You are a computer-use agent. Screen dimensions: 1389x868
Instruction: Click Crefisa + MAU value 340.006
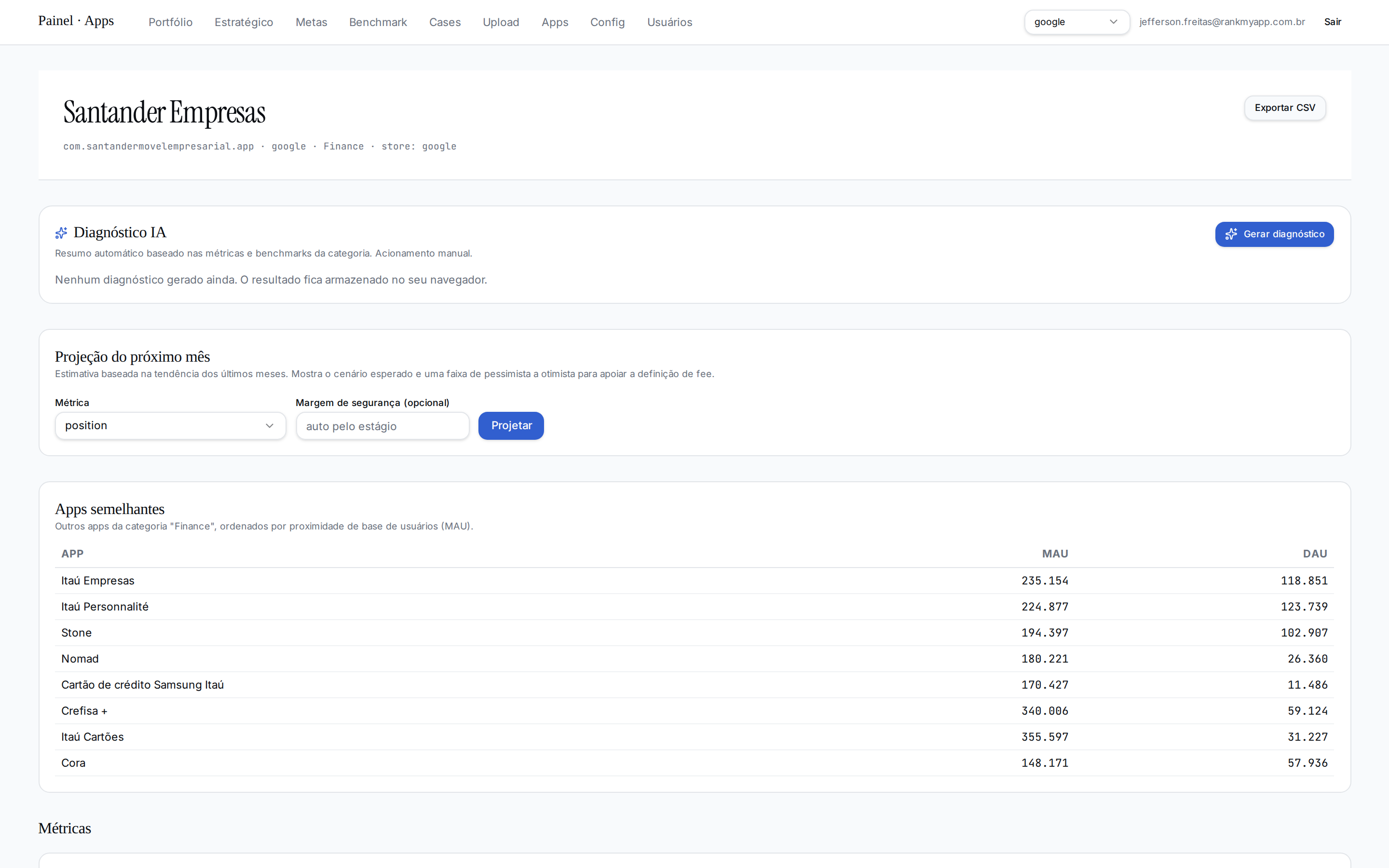(x=1045, y=711)
